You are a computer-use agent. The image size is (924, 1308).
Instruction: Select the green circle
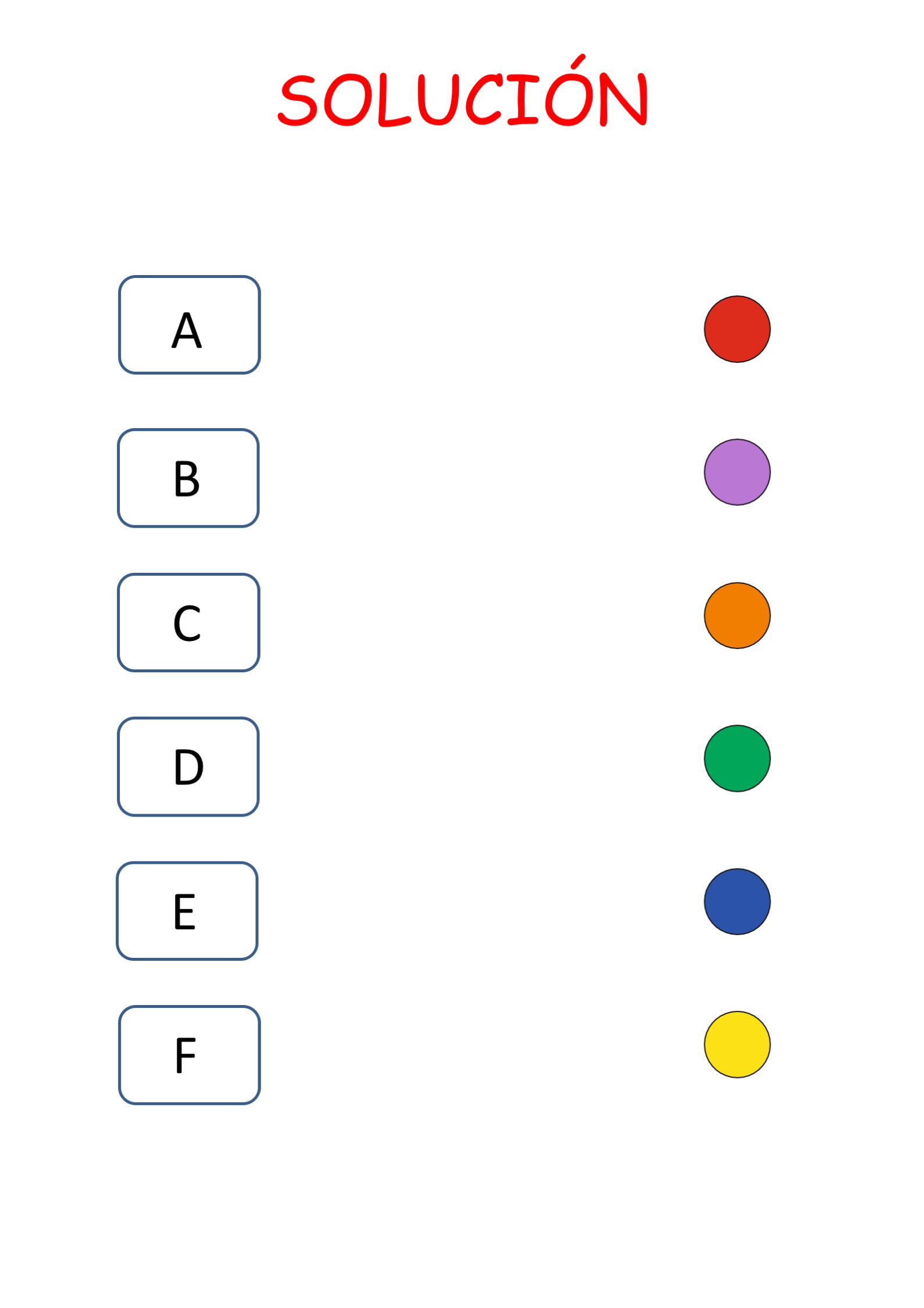tap(737, 758)
